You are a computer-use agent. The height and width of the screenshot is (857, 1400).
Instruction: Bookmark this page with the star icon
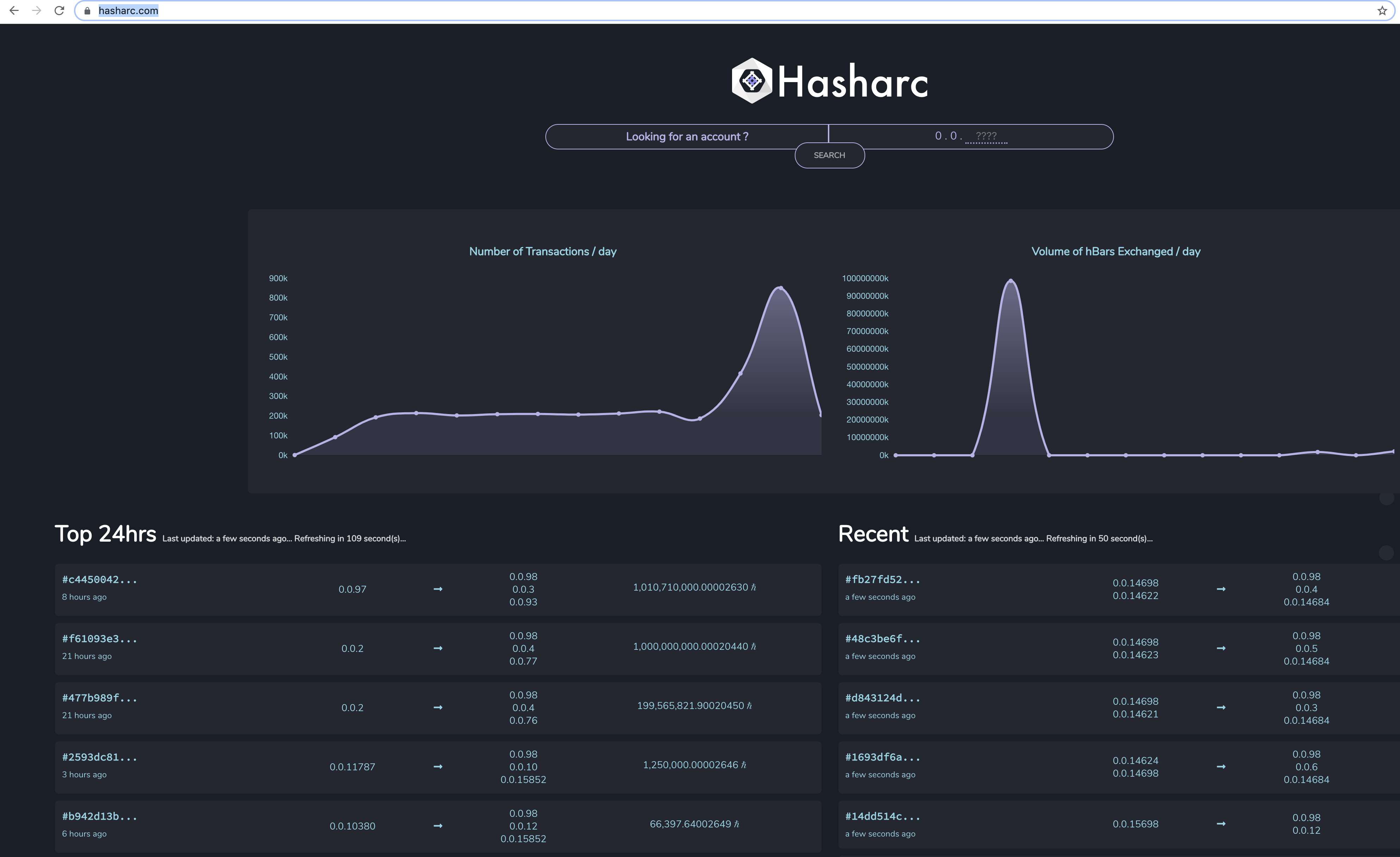pyautogui.click(x=1382, y=11)
